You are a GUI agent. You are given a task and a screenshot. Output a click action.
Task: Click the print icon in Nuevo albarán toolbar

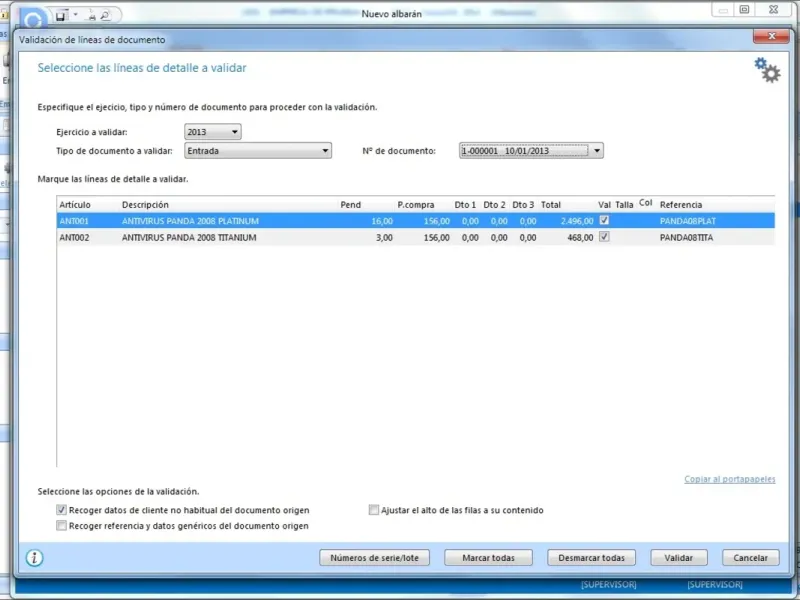pyautogui.click(x=91, y=16)
